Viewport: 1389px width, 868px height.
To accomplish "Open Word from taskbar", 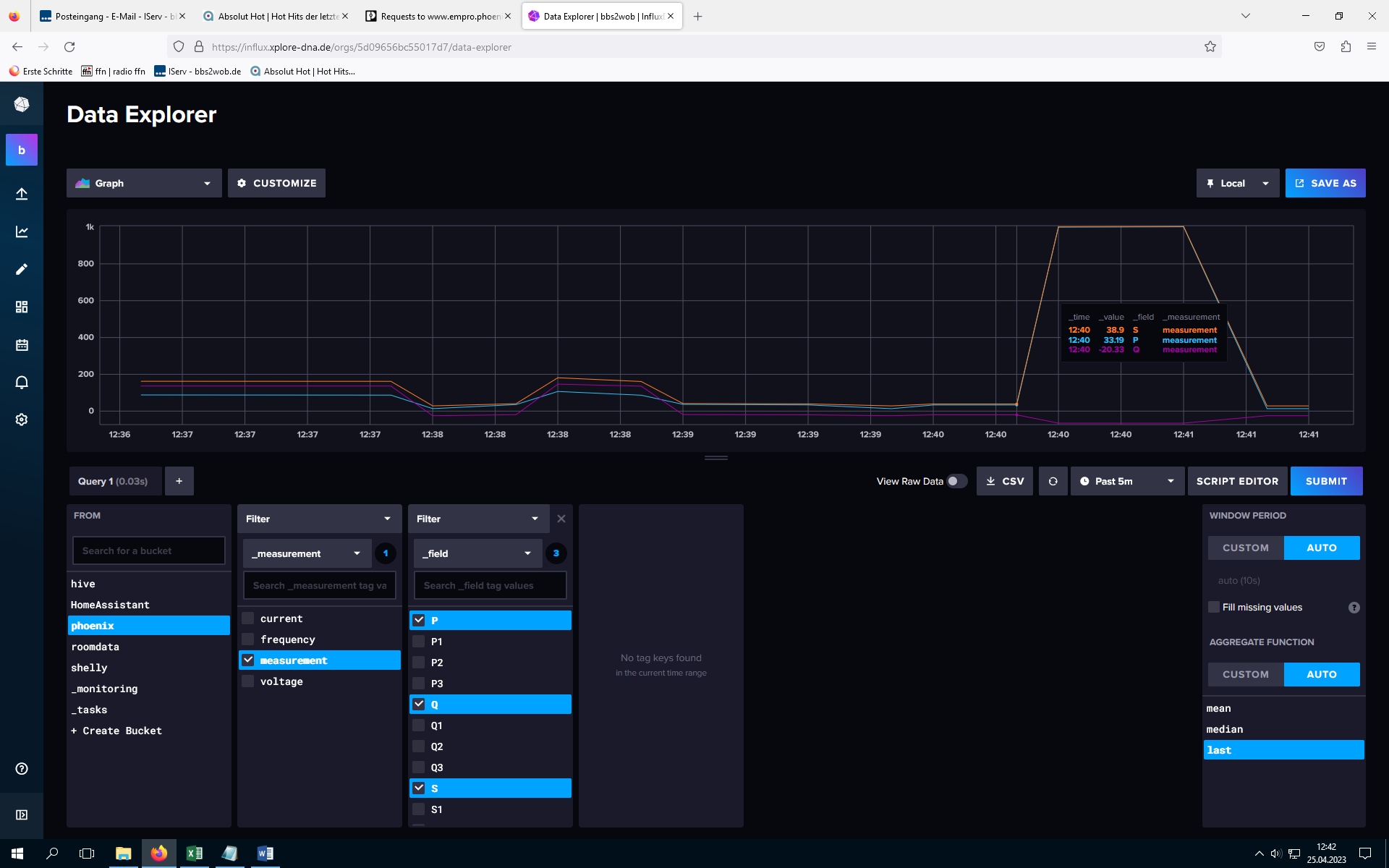I will point(266,854).
